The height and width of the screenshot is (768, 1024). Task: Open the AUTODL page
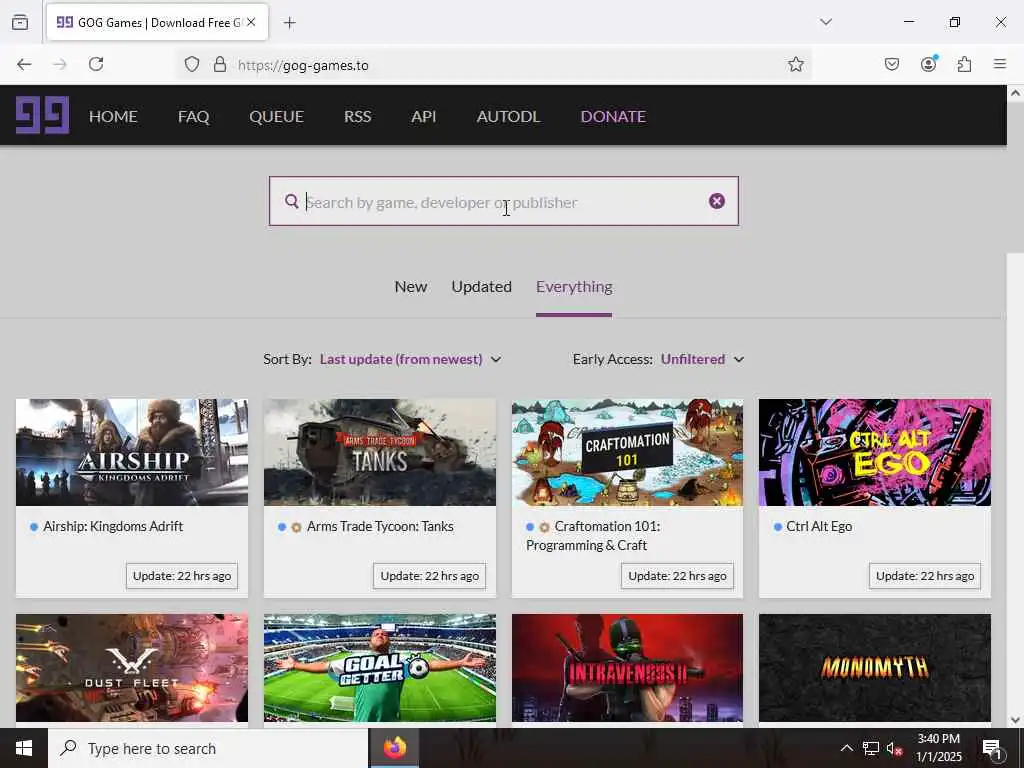508,116
